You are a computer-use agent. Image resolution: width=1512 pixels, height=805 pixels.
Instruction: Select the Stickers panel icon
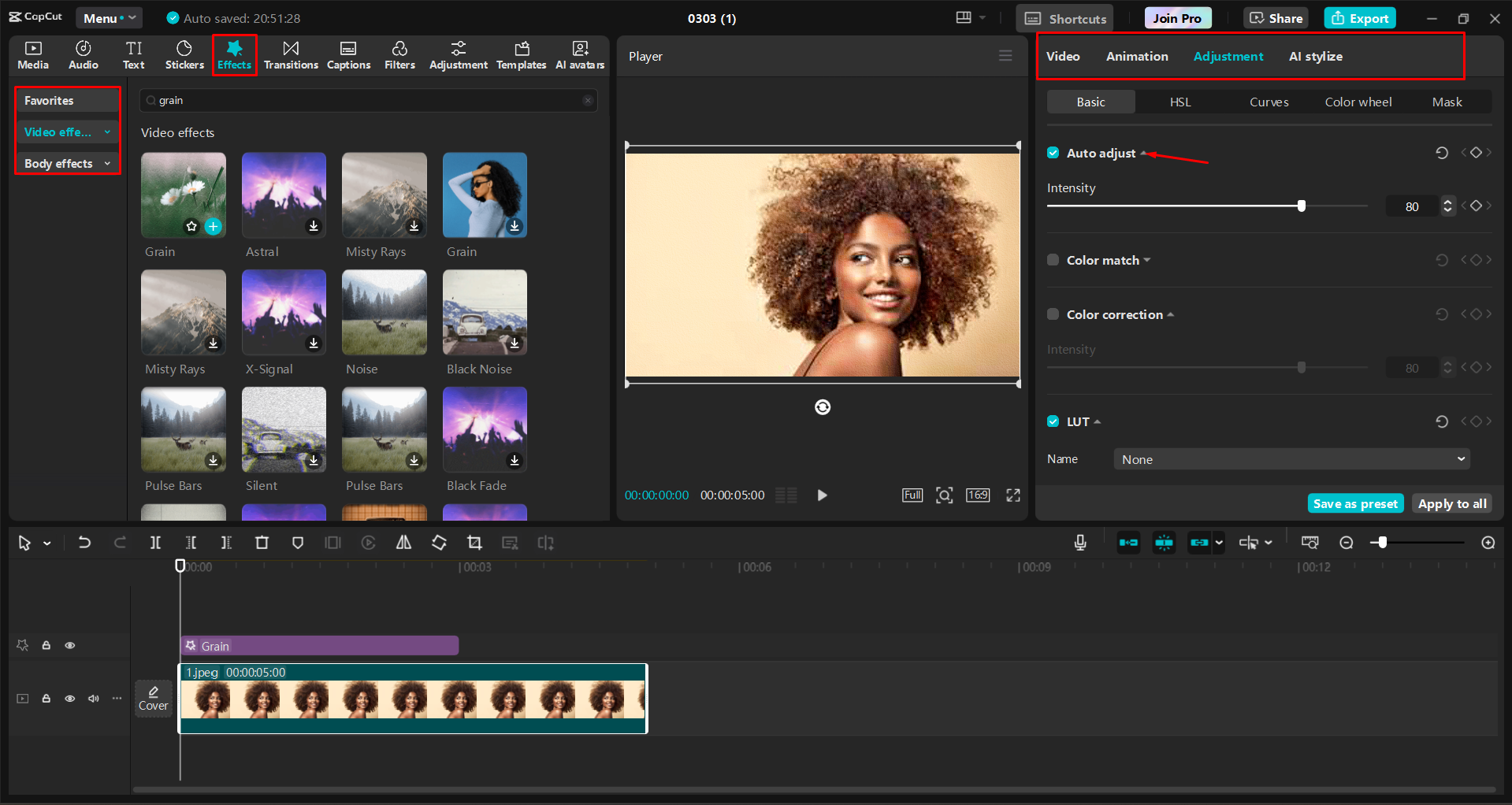pos(184,55)
